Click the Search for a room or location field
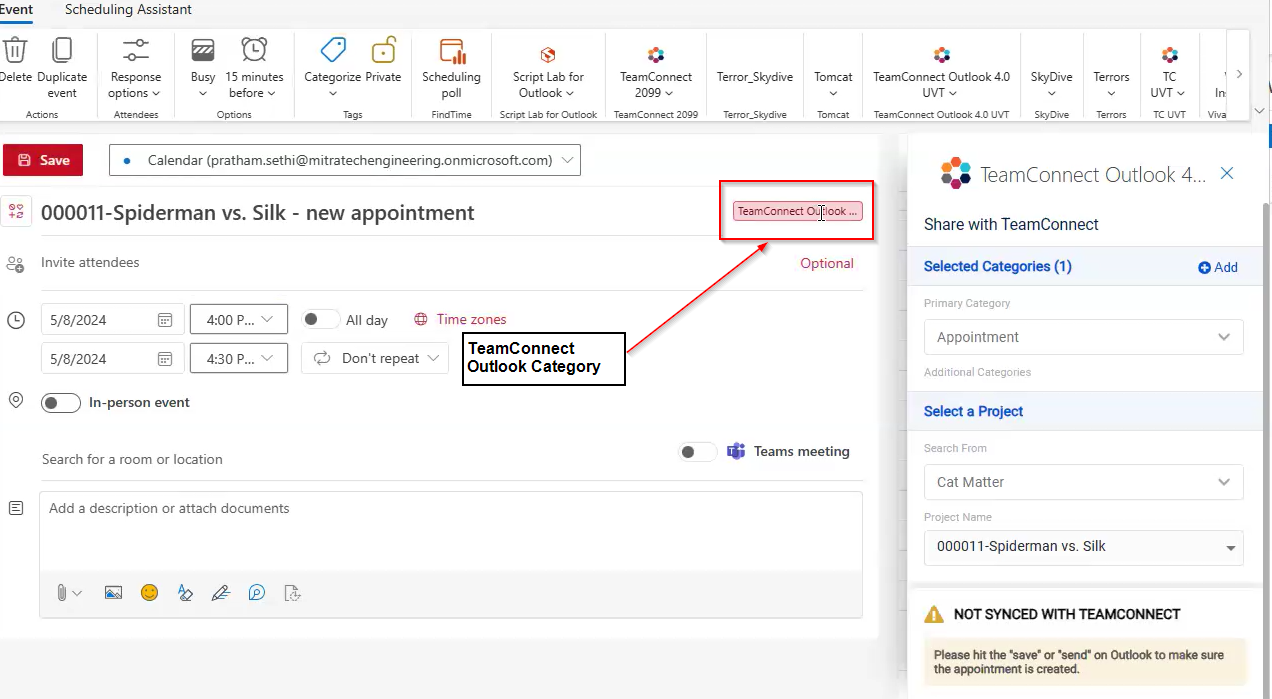The image size is (1272, 699). 132,459
